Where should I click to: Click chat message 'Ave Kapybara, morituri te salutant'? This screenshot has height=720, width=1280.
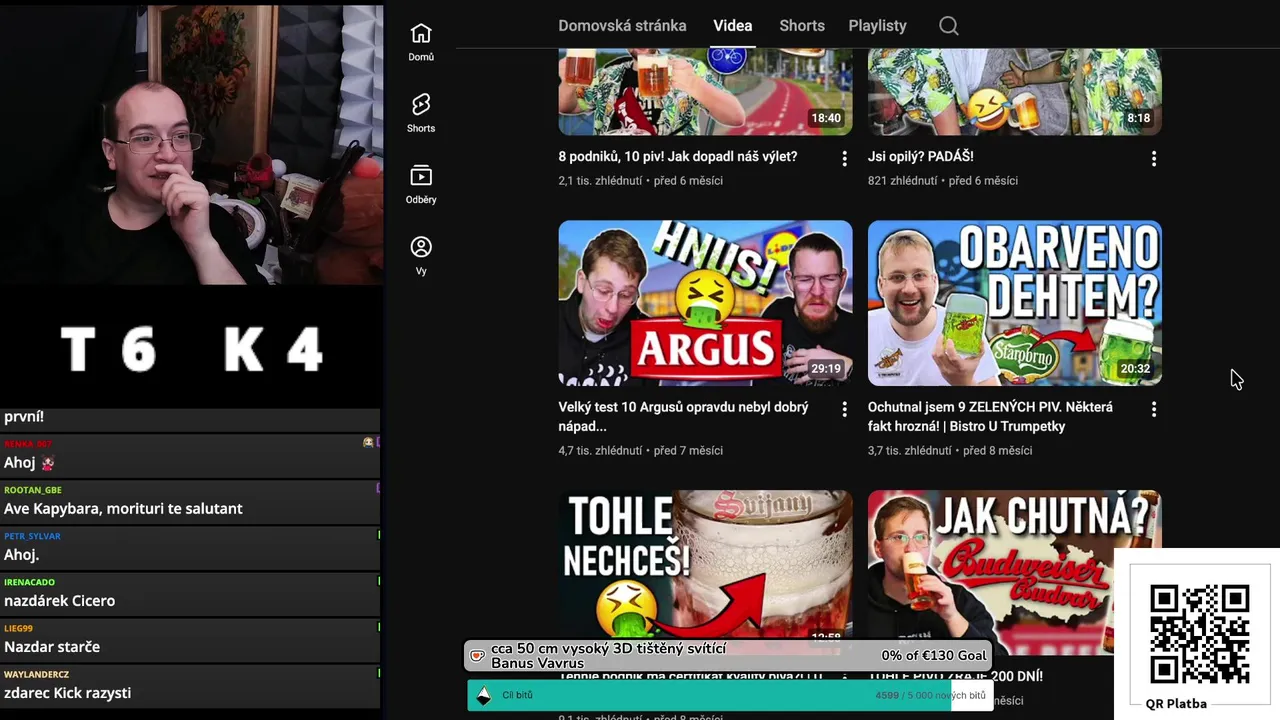tap(123, 508)
